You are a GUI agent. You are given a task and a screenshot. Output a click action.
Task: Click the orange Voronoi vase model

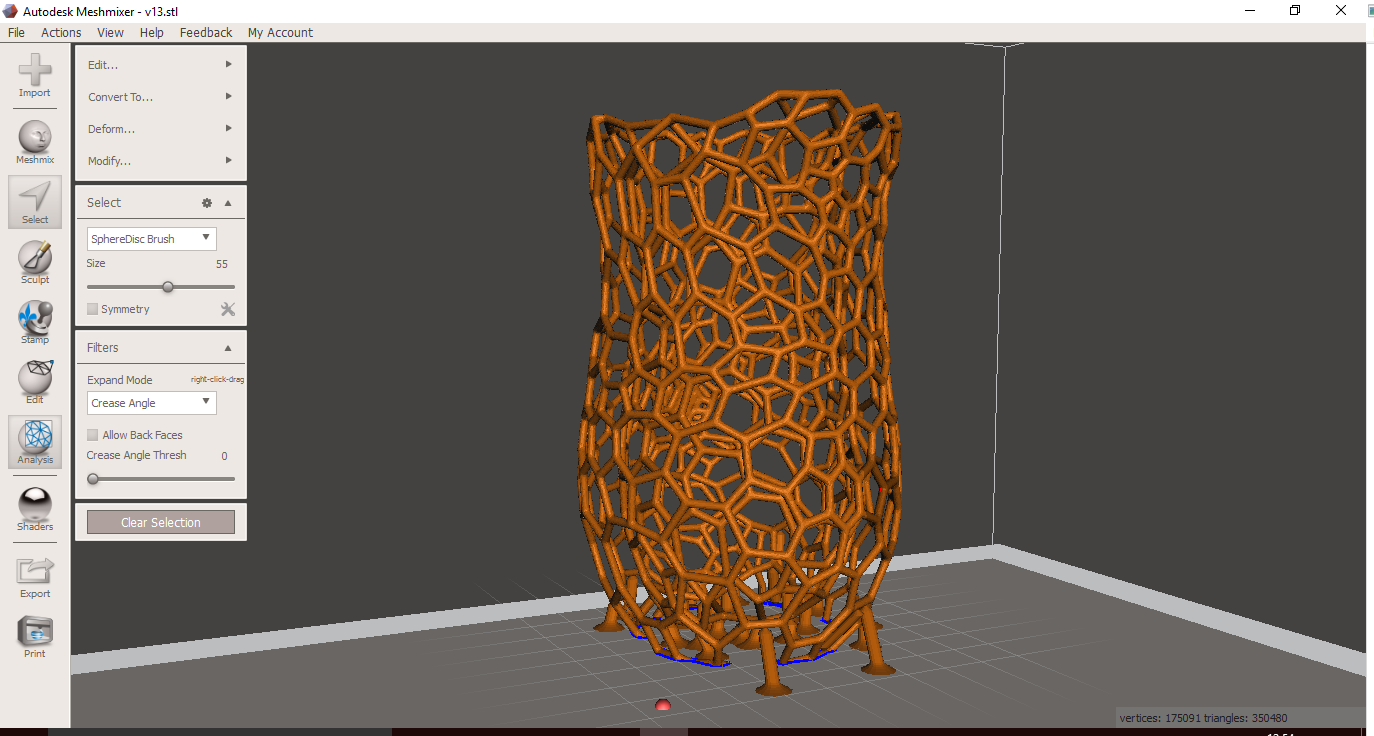(x=742, y=390)
